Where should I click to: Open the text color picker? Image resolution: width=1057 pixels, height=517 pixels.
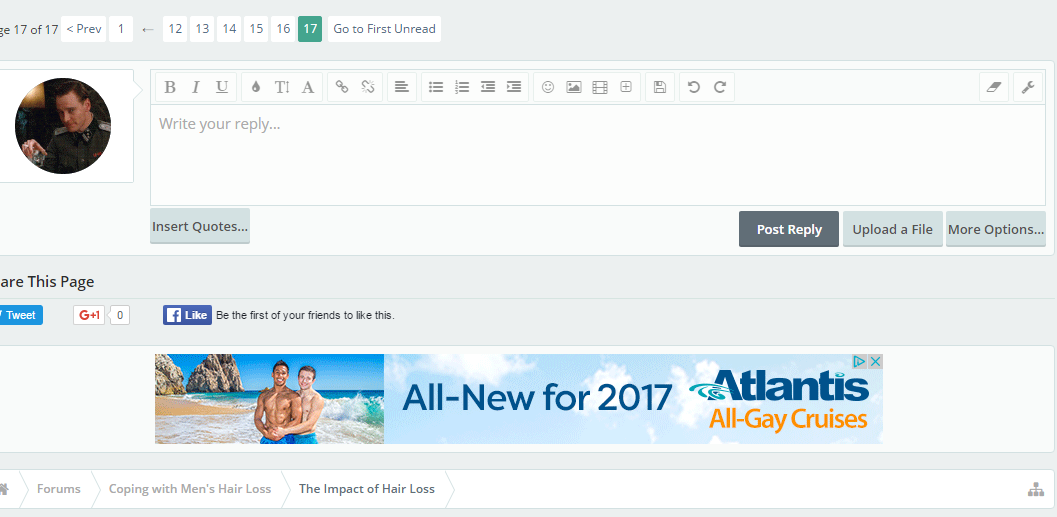[x=256, y=87]
